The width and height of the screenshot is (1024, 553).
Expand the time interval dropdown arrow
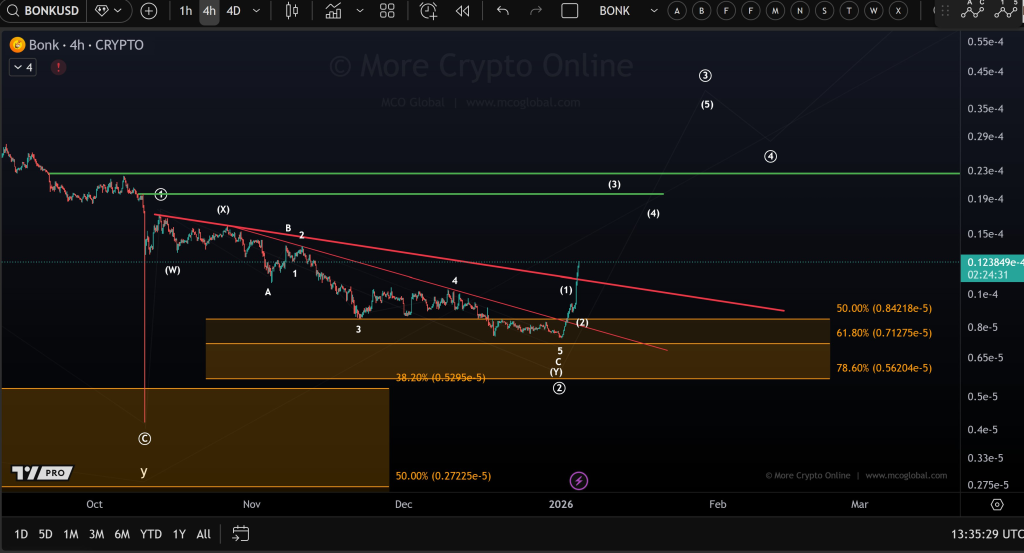[257, 10]
